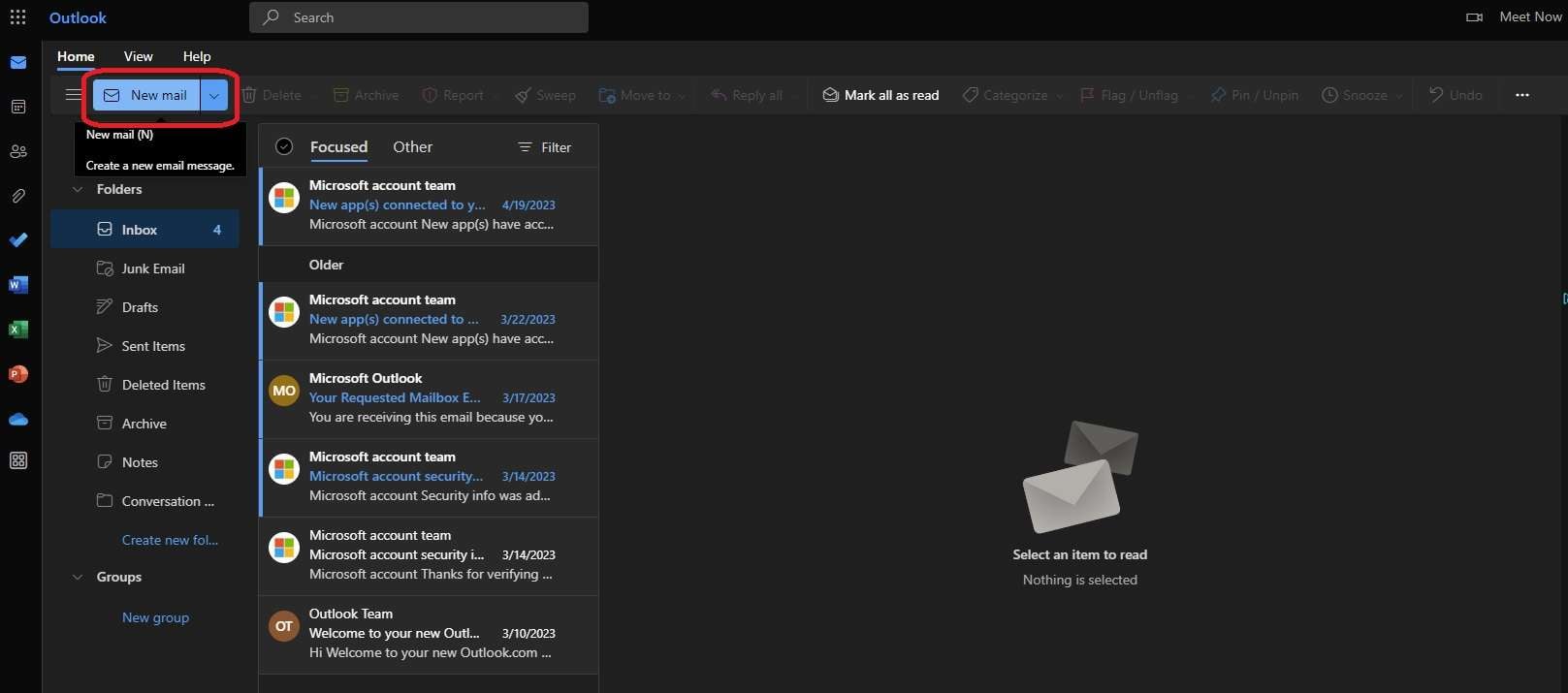
Task: Open the Move to dropdown chevron
Action: tap(683, 96)
